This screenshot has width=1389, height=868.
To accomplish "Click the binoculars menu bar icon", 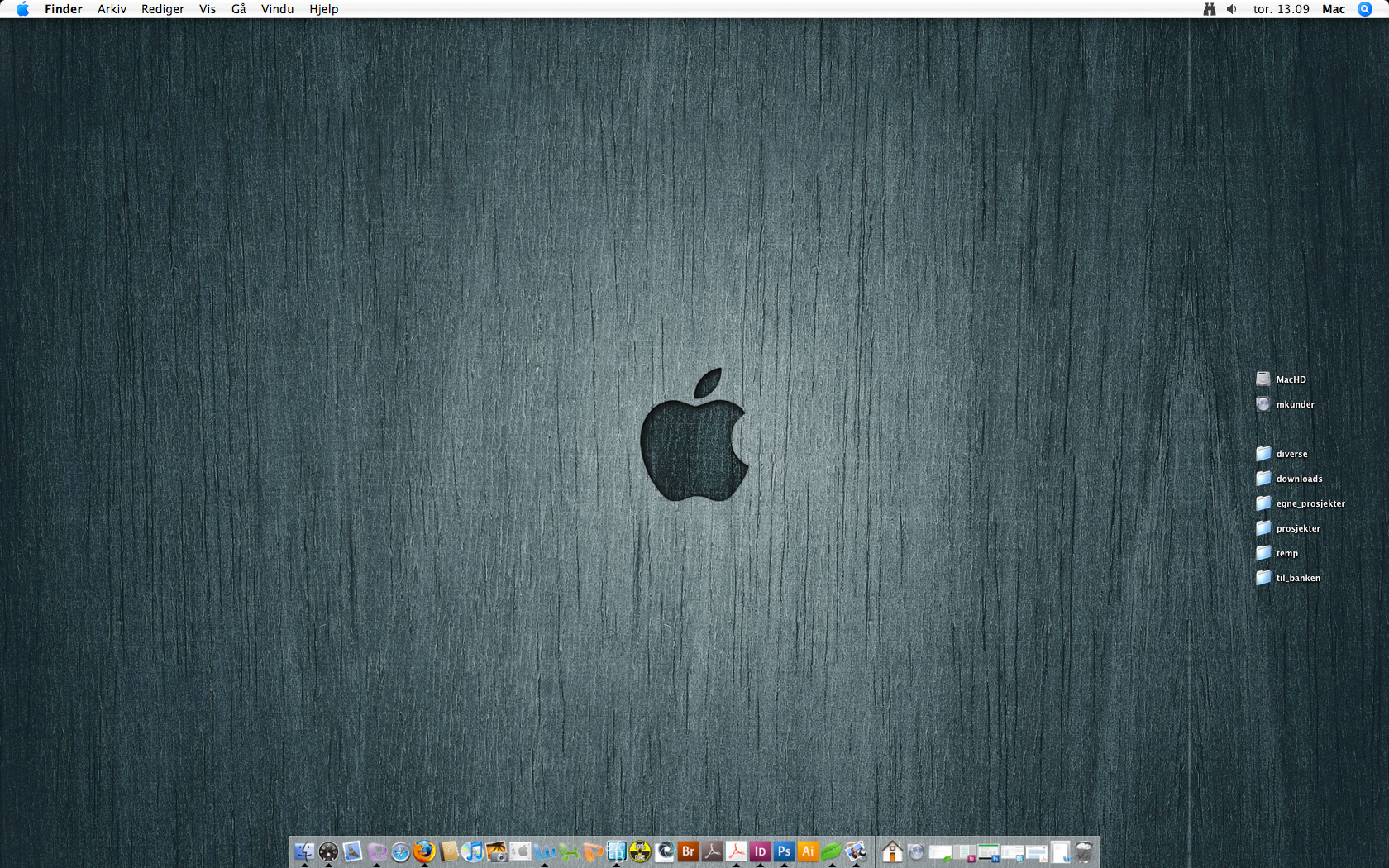I will 1210,9.
